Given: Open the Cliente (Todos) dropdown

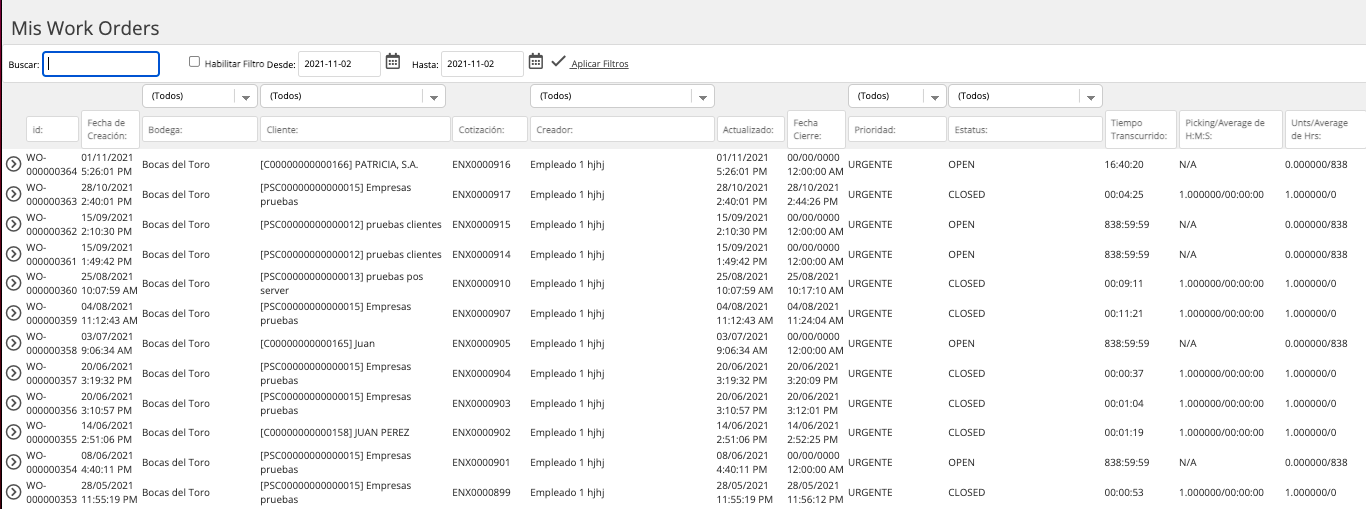Looking at the screenshot, I should pyautogui.click(x=353, y=96).
